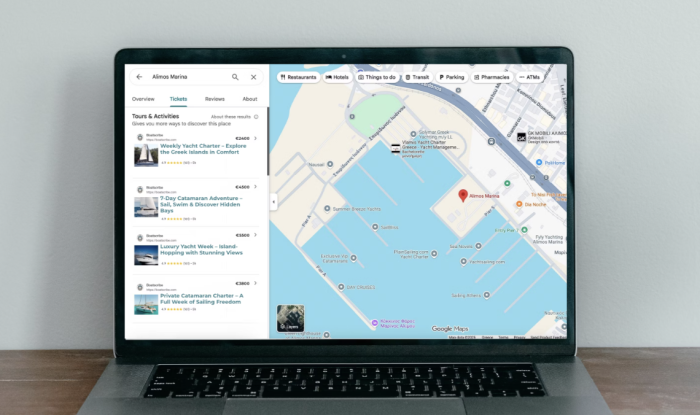Screen dimensions: 700x415
Task: Expand the €4500 Catamaran Adventure chevron
Action: click(x=255, y=187)
